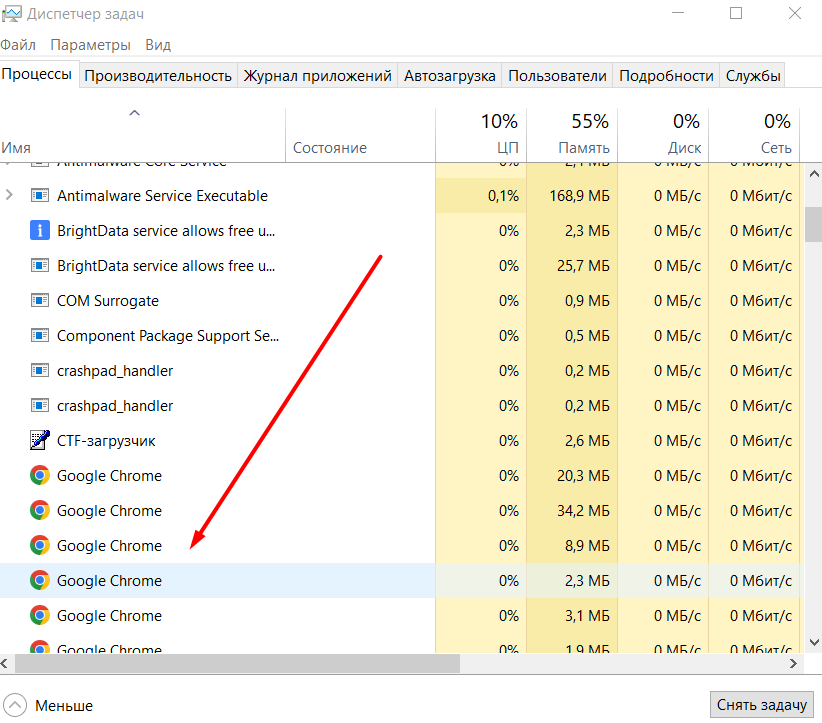The height and width of the screenshot is (723, 822).
Task: Open the Подробности tab
Action: [x=666, y=76]
